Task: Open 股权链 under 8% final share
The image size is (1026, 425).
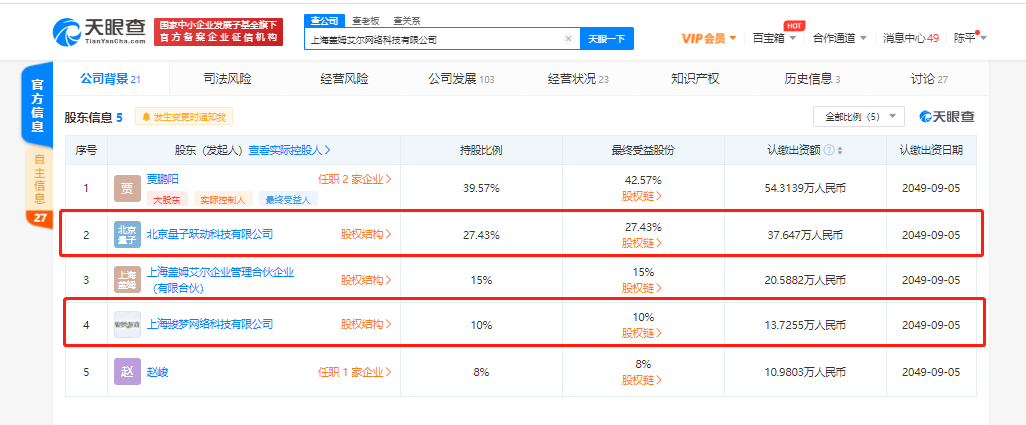Action: coord(643,381)
